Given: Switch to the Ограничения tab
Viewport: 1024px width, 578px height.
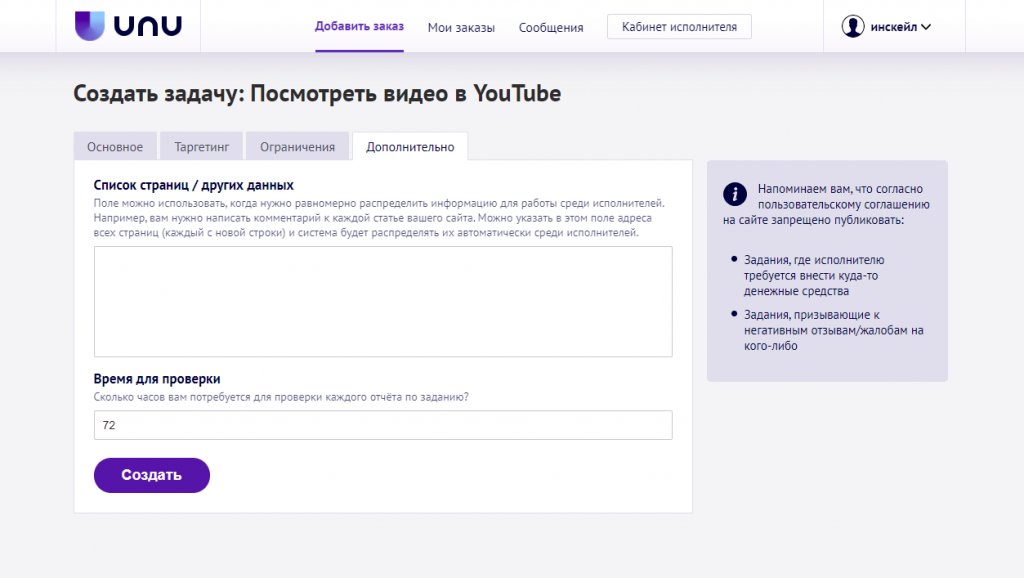Looking at the screenshot, I should [x=297, y=146].
